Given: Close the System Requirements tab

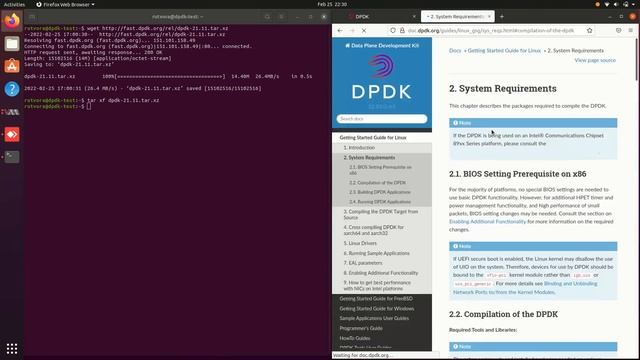Looking at the screenshot, I should point(489,17).
